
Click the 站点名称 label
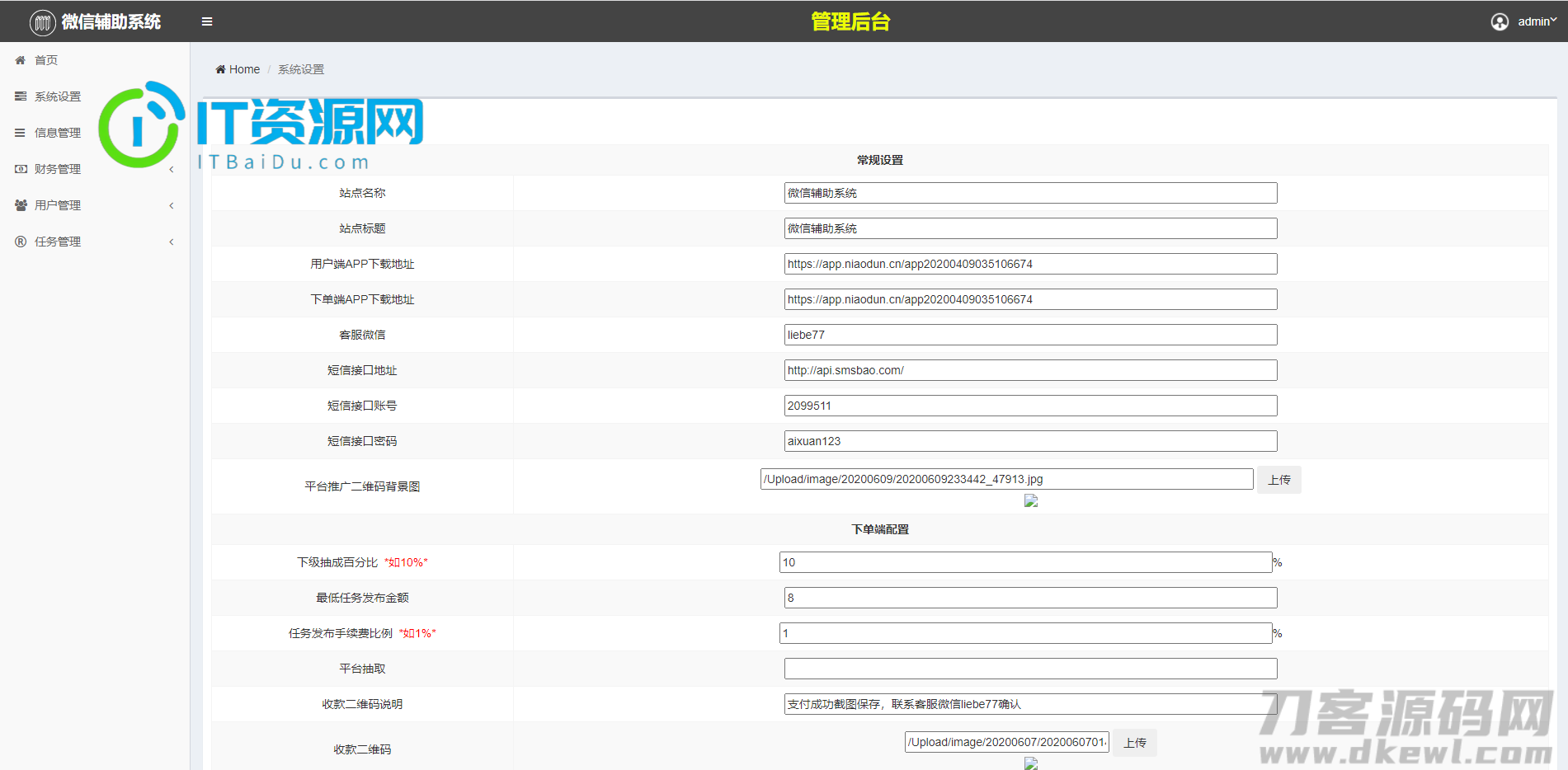pos(362,193)
